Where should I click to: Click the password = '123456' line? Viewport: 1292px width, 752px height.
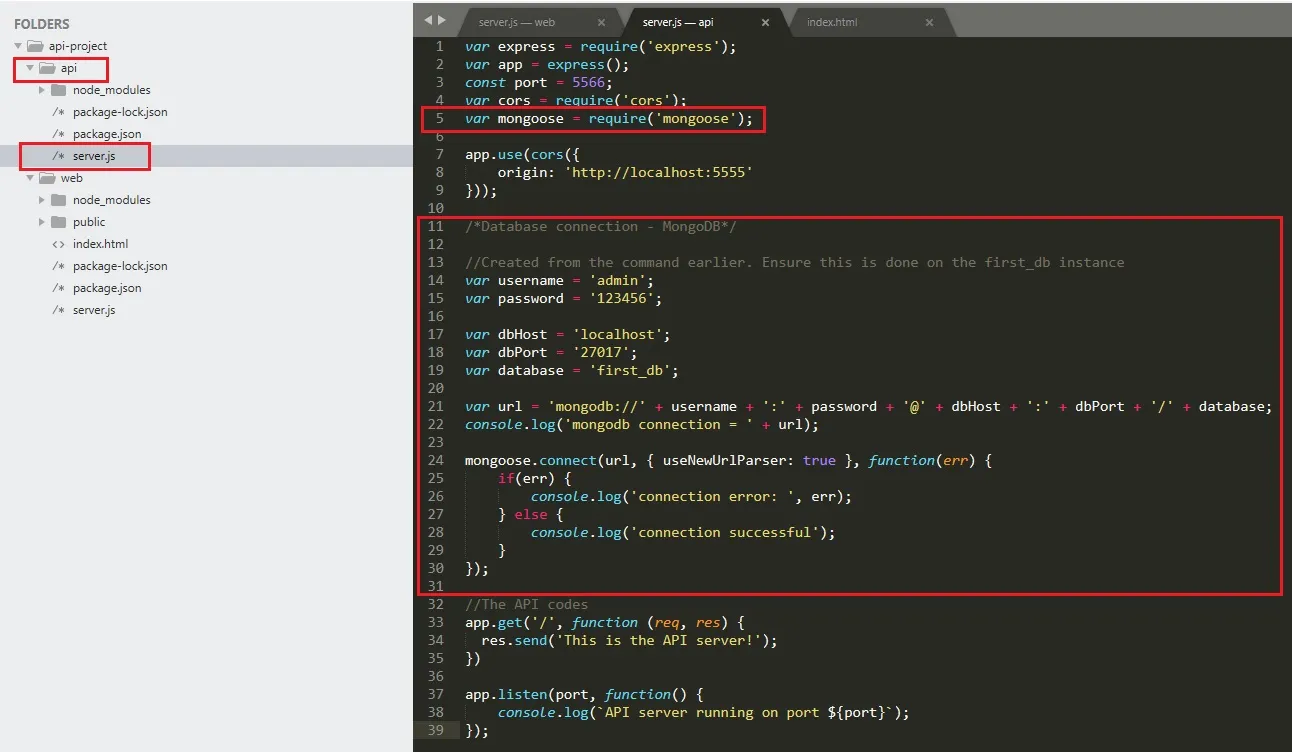tap(564, 298)
